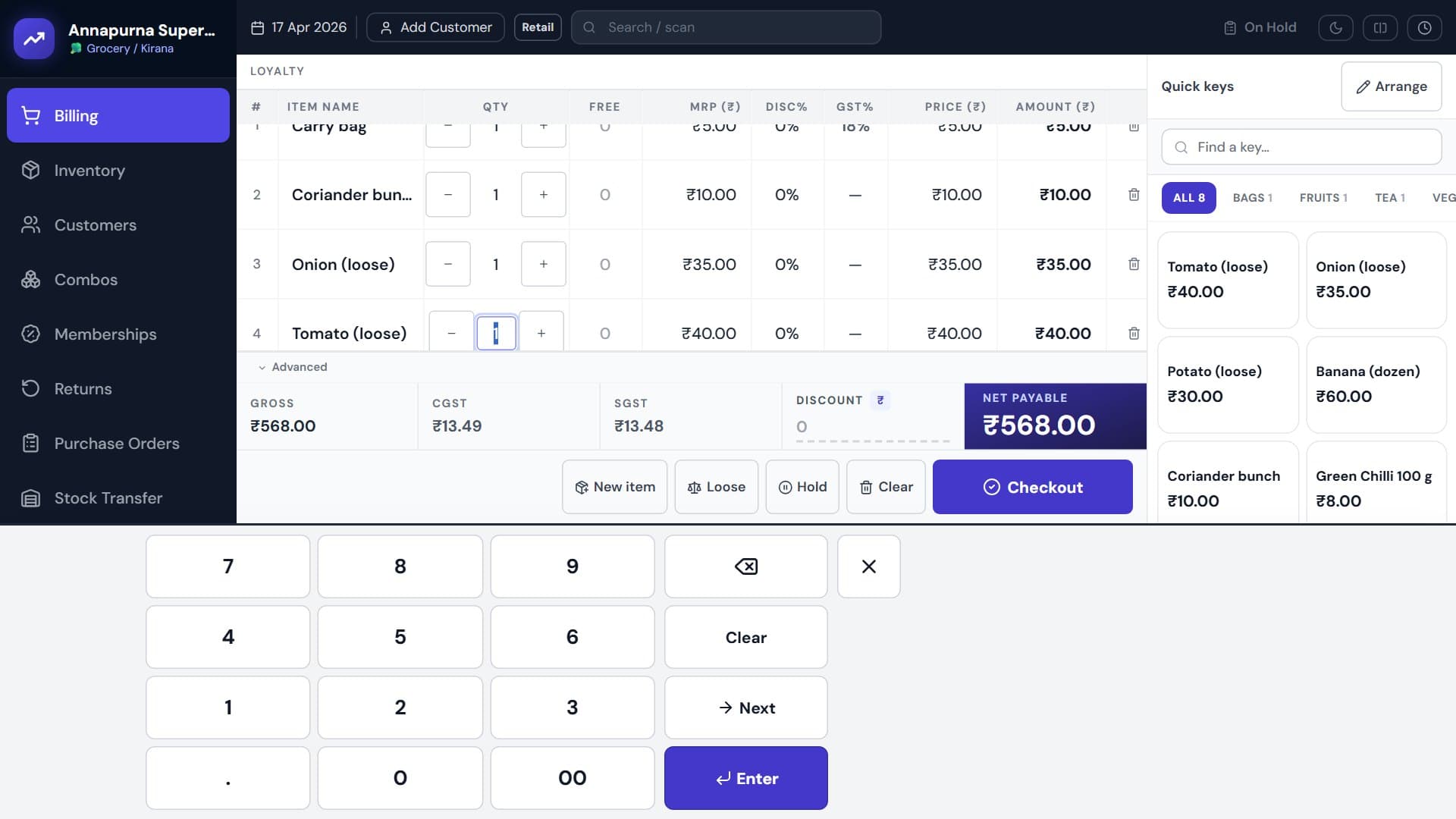Increase Tomato (loose) quantity
1456x819 pixels.
[541, 333]
